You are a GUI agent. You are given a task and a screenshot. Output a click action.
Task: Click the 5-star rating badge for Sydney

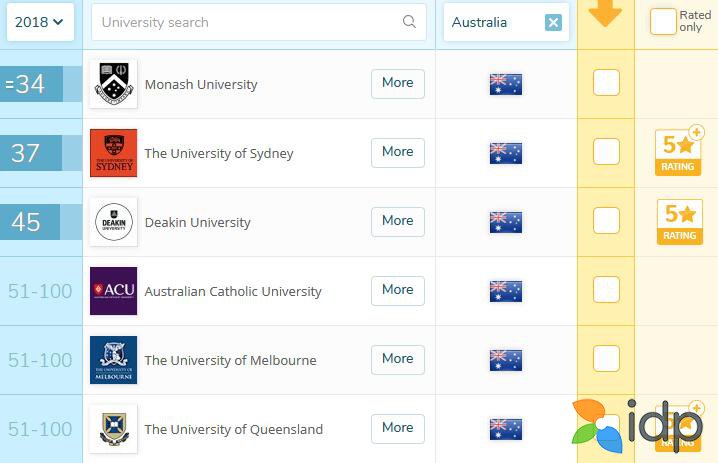pos(677,153)
